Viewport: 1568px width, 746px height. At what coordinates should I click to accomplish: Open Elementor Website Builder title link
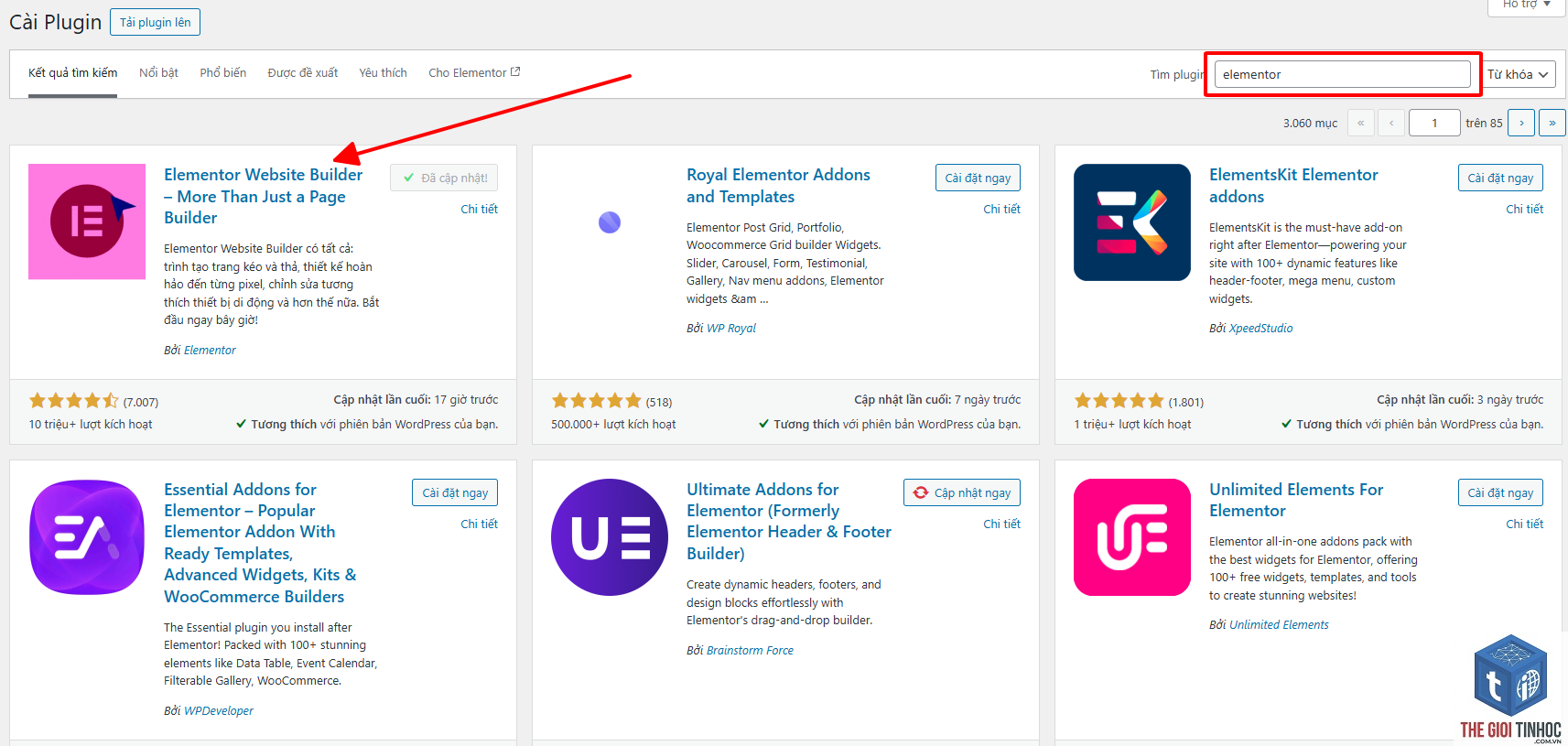(x=264, y=196)
